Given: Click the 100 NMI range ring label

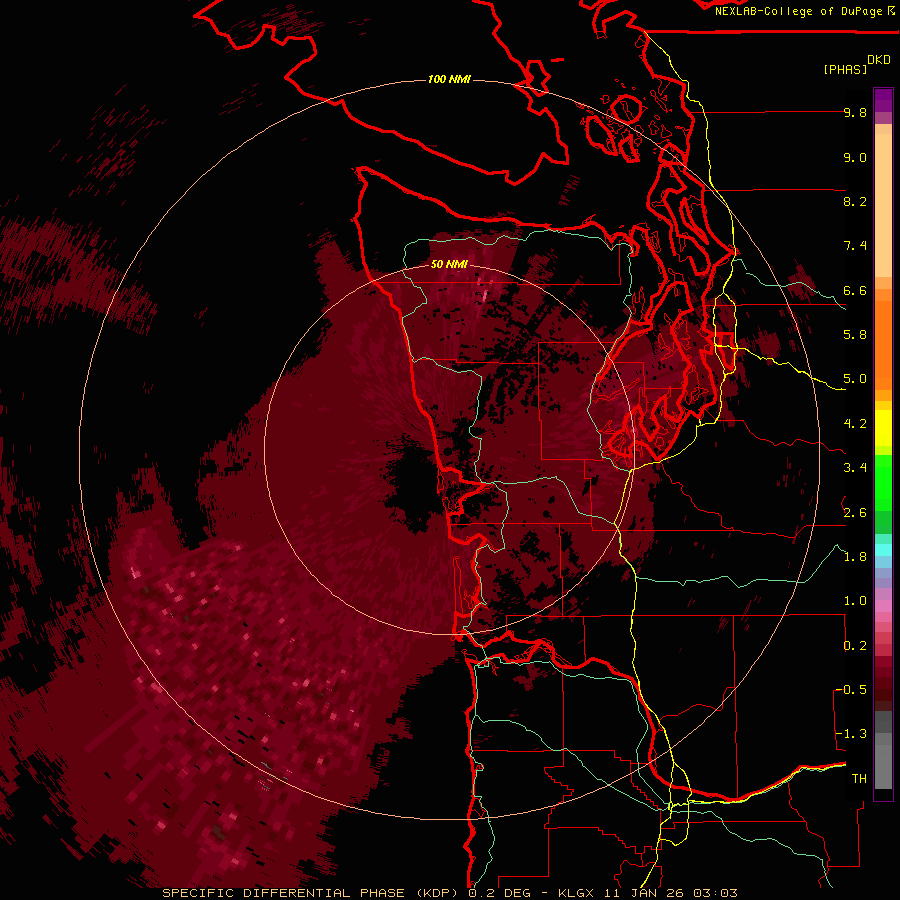Looking at the screenshot, I should pos(449,79).
